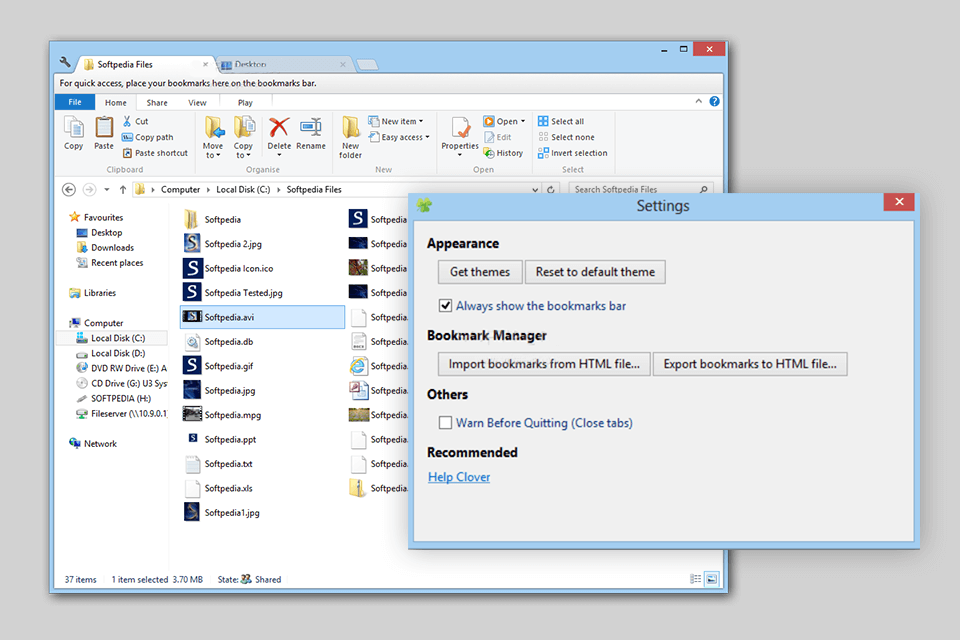This screenshot has width=960, height=640.
Task: Click Computer in the address breadcrumb
Action: [x=181, y=190]
